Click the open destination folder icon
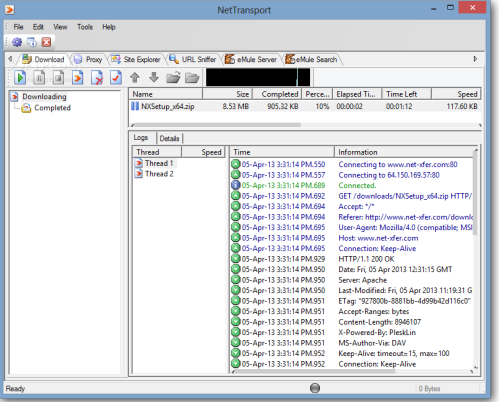499x402 pixels. 192,78
